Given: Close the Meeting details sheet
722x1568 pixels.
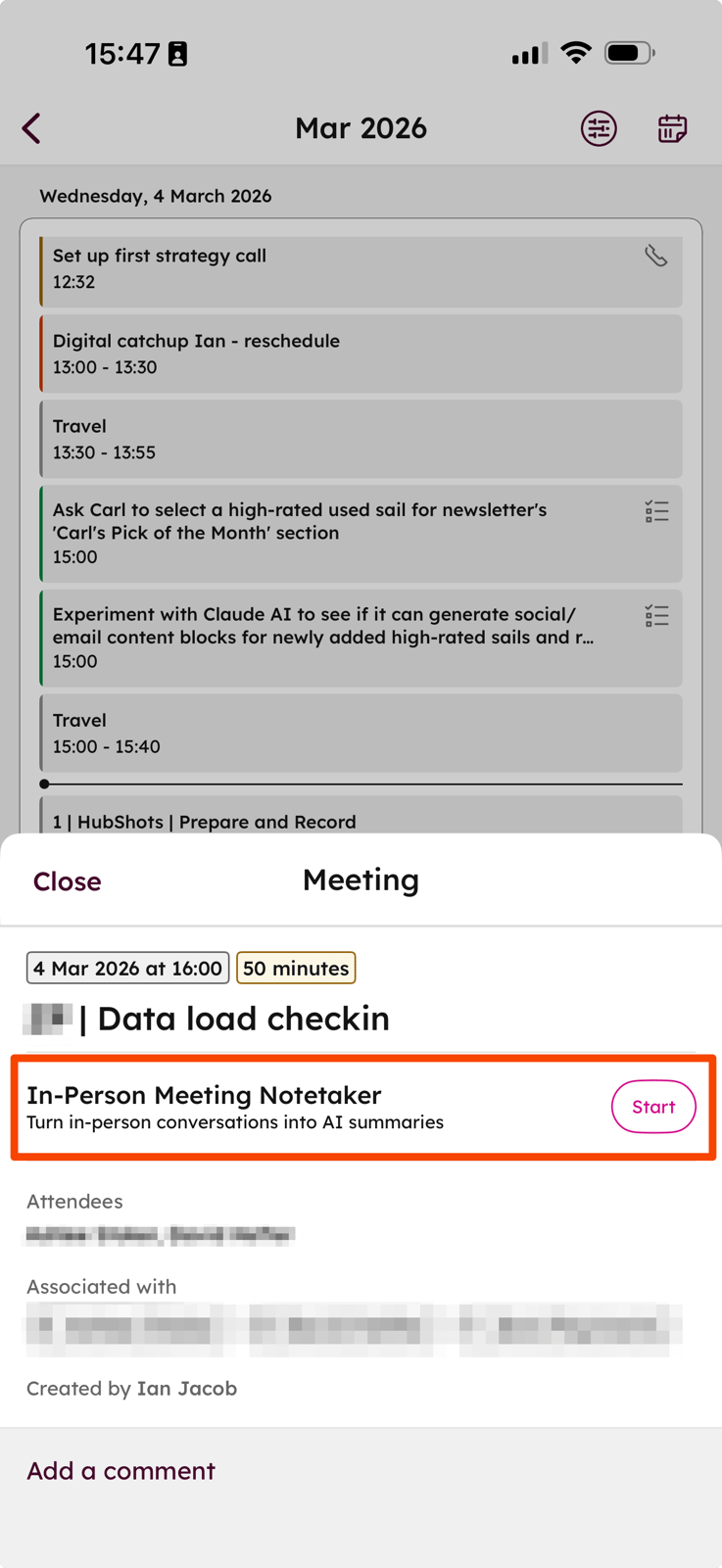Looking at the screenshot, I should pyautogui.click(x=67, y=881).
